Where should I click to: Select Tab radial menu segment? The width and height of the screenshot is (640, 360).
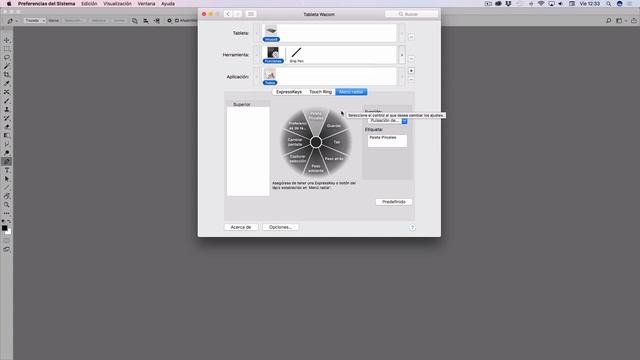337,142
